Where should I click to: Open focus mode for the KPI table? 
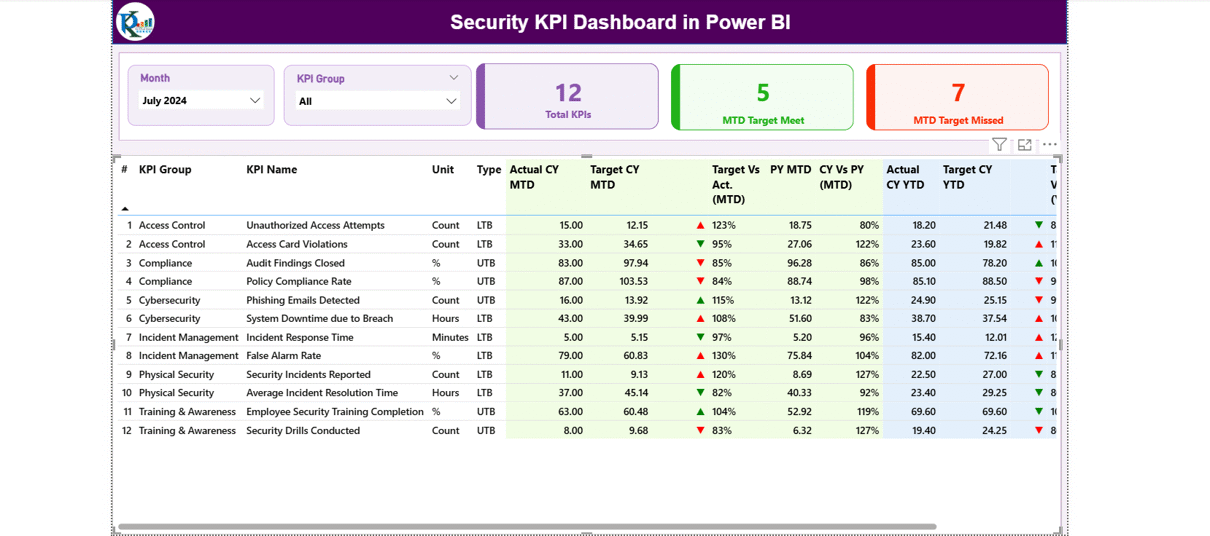pos(1024,145)
